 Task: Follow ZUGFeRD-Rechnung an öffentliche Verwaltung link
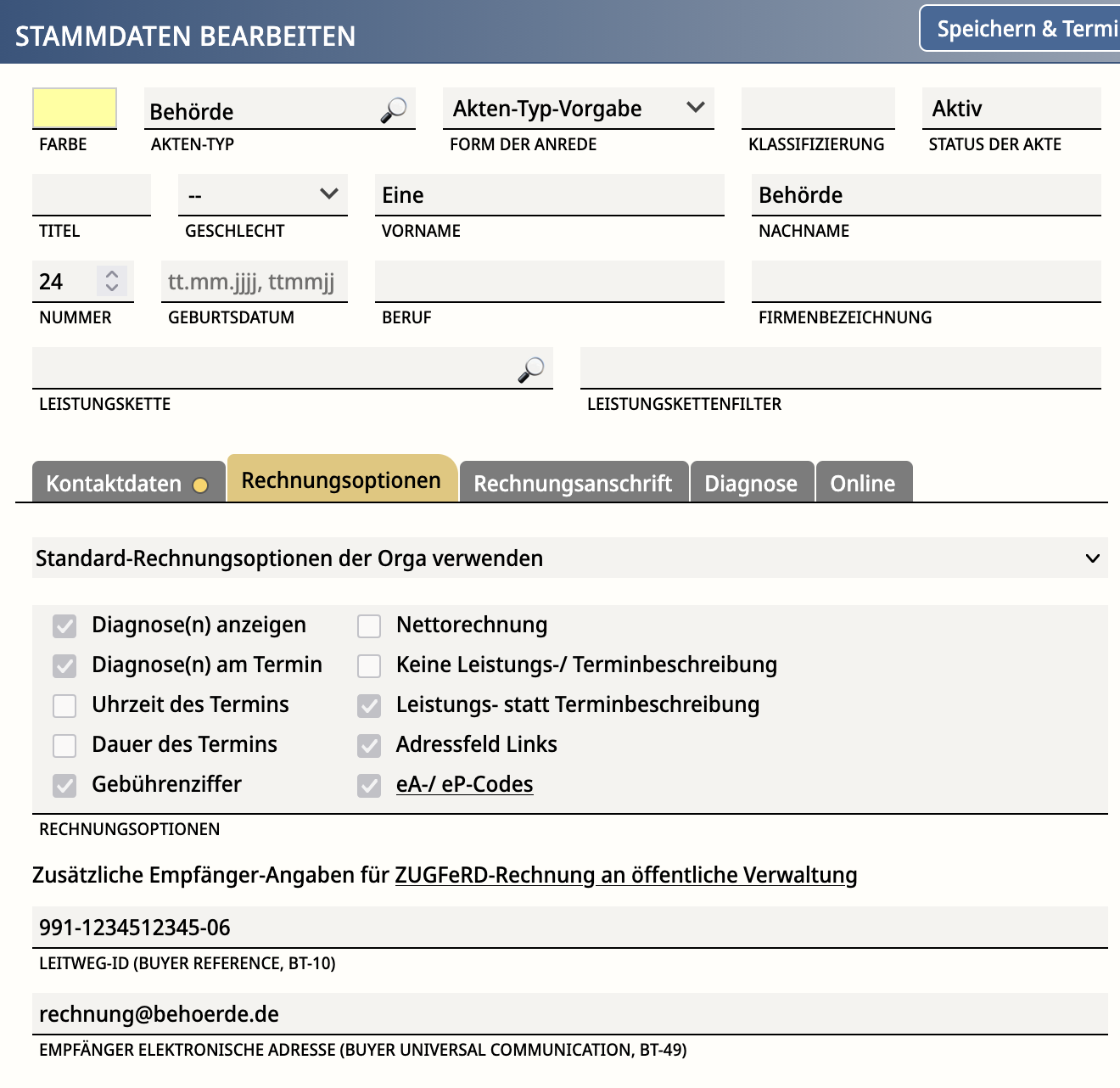click(625, 875)
